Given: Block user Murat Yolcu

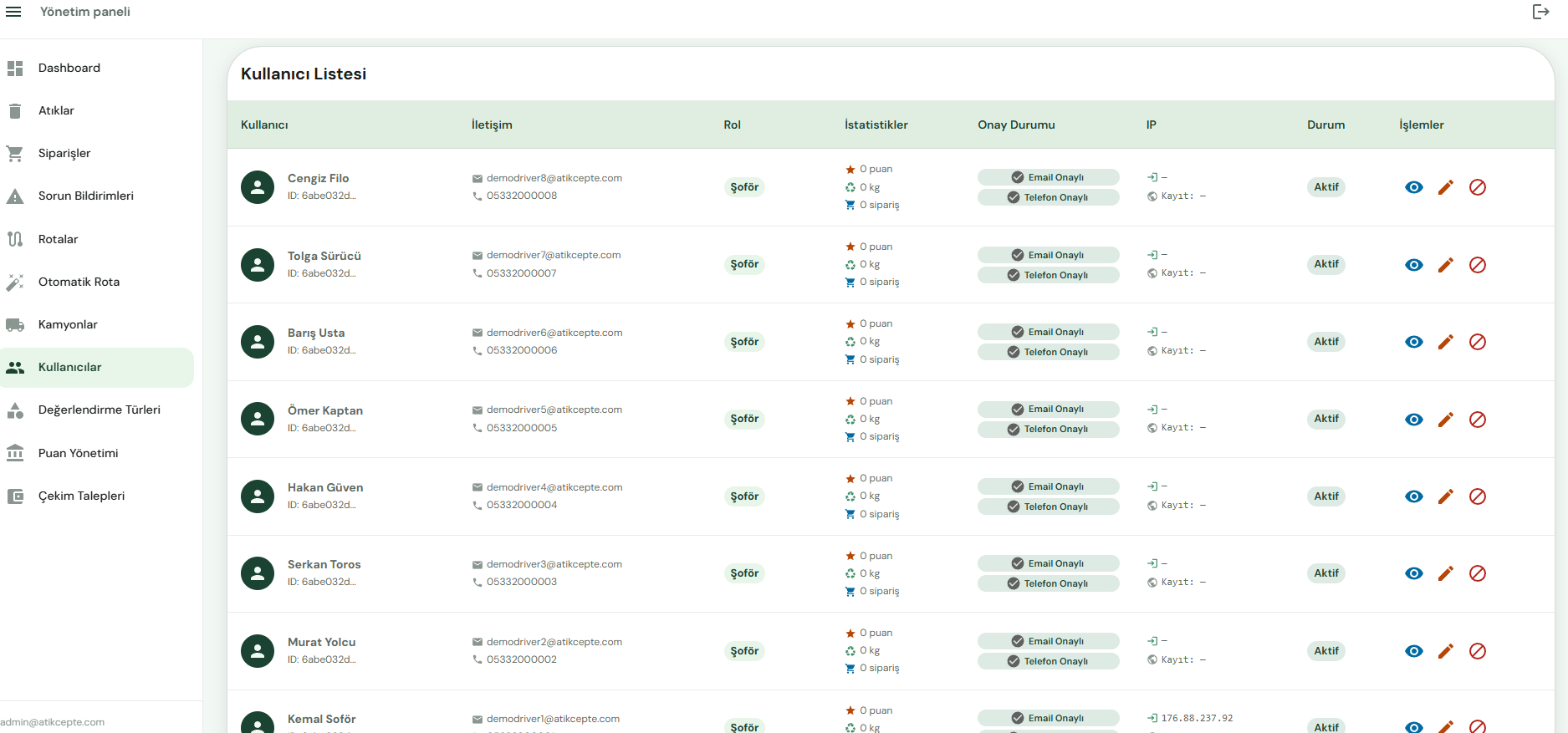Looking at the screenshot, I should pos(1478,651).
